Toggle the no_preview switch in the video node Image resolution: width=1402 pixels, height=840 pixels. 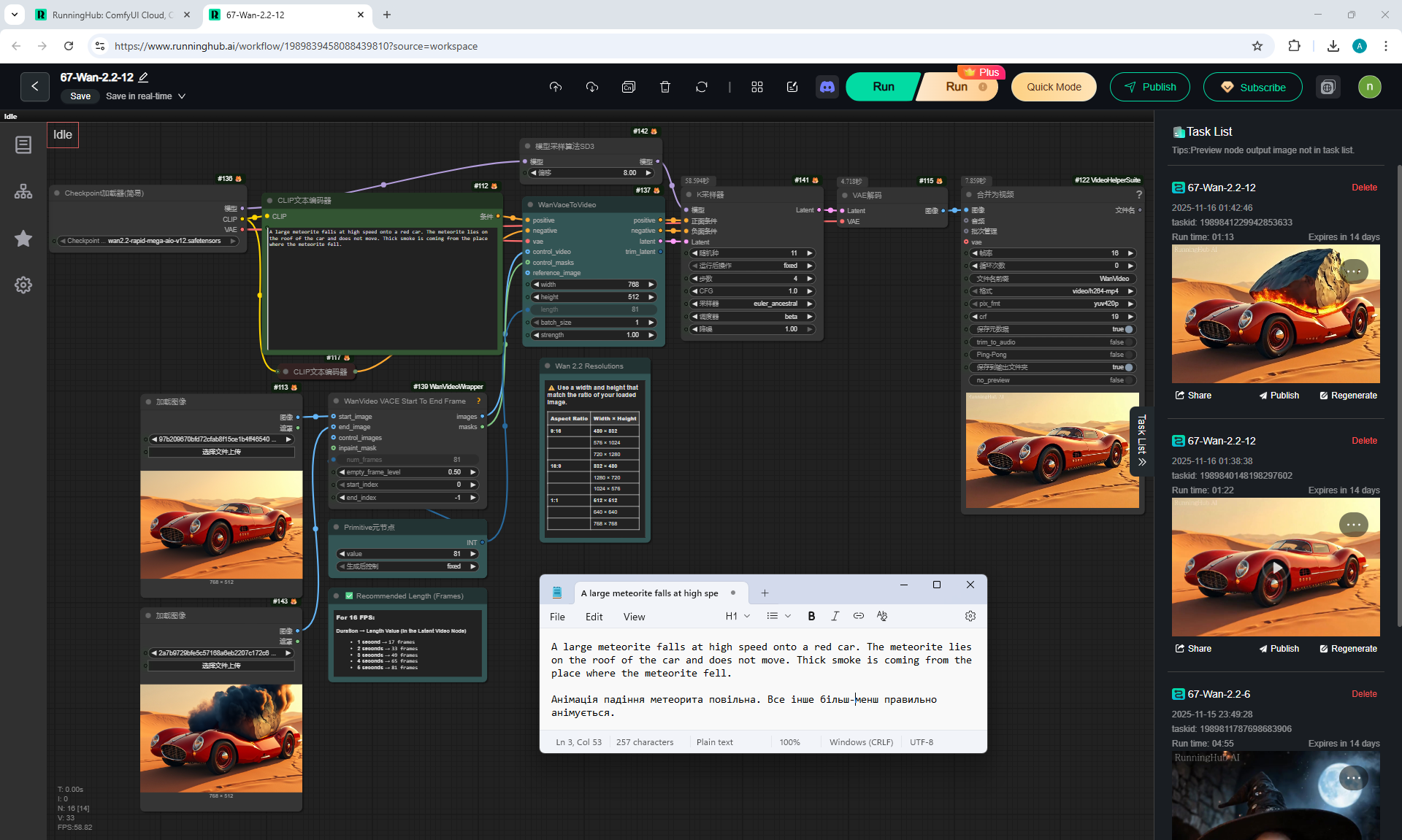(1128, 380)
